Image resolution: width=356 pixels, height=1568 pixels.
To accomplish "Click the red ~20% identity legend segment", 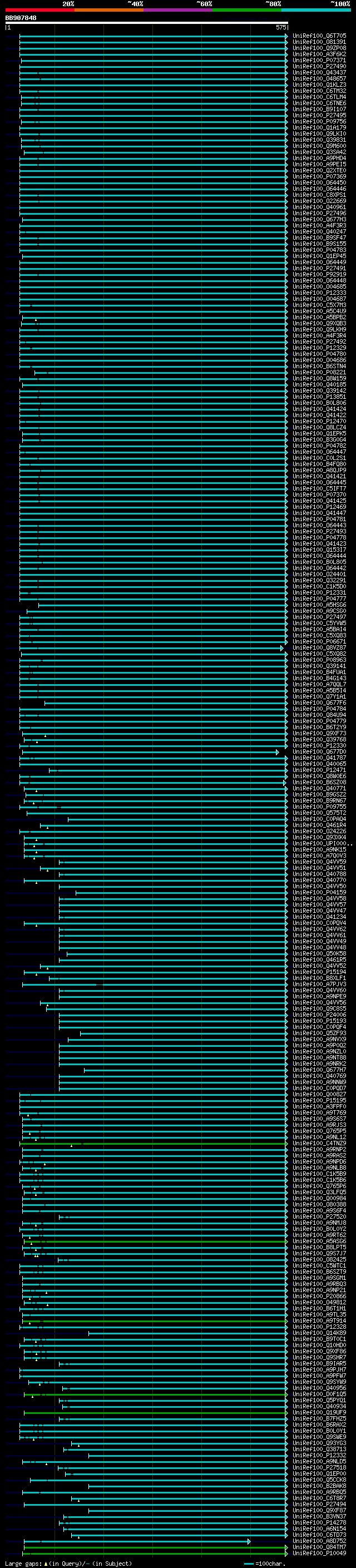I will [x=39, y=10].
